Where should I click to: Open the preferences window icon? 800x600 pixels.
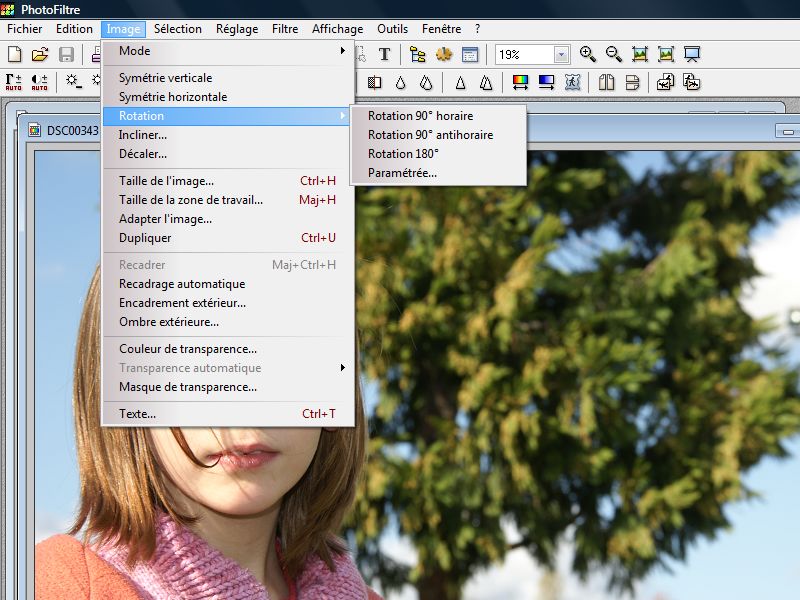pos(470,54)
